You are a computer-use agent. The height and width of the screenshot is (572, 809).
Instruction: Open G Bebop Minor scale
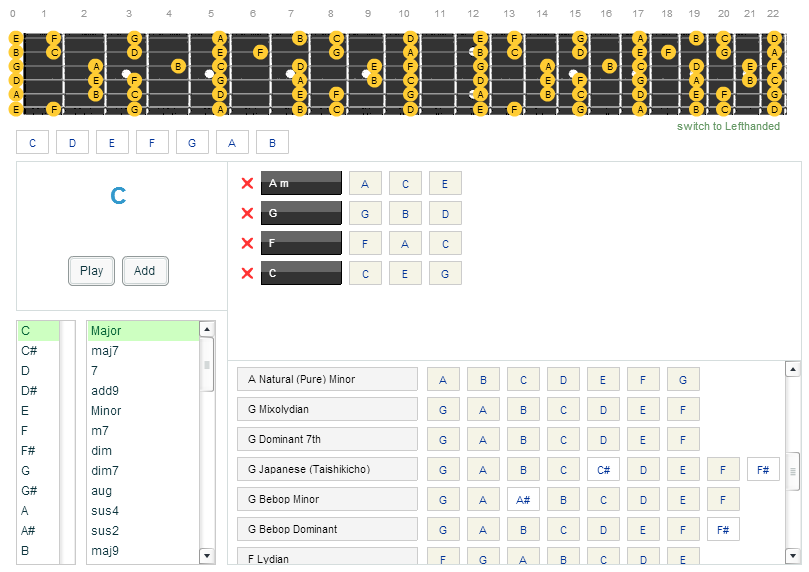tap(327, 499)
